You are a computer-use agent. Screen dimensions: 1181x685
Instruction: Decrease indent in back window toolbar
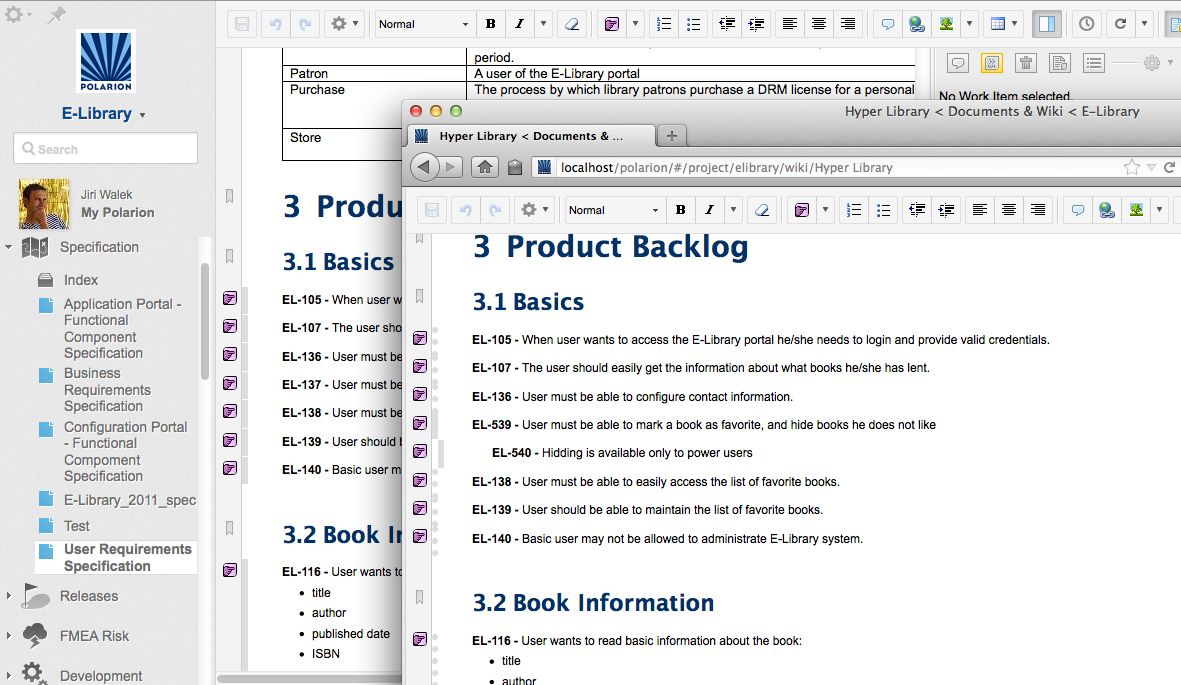click(727, 24)
